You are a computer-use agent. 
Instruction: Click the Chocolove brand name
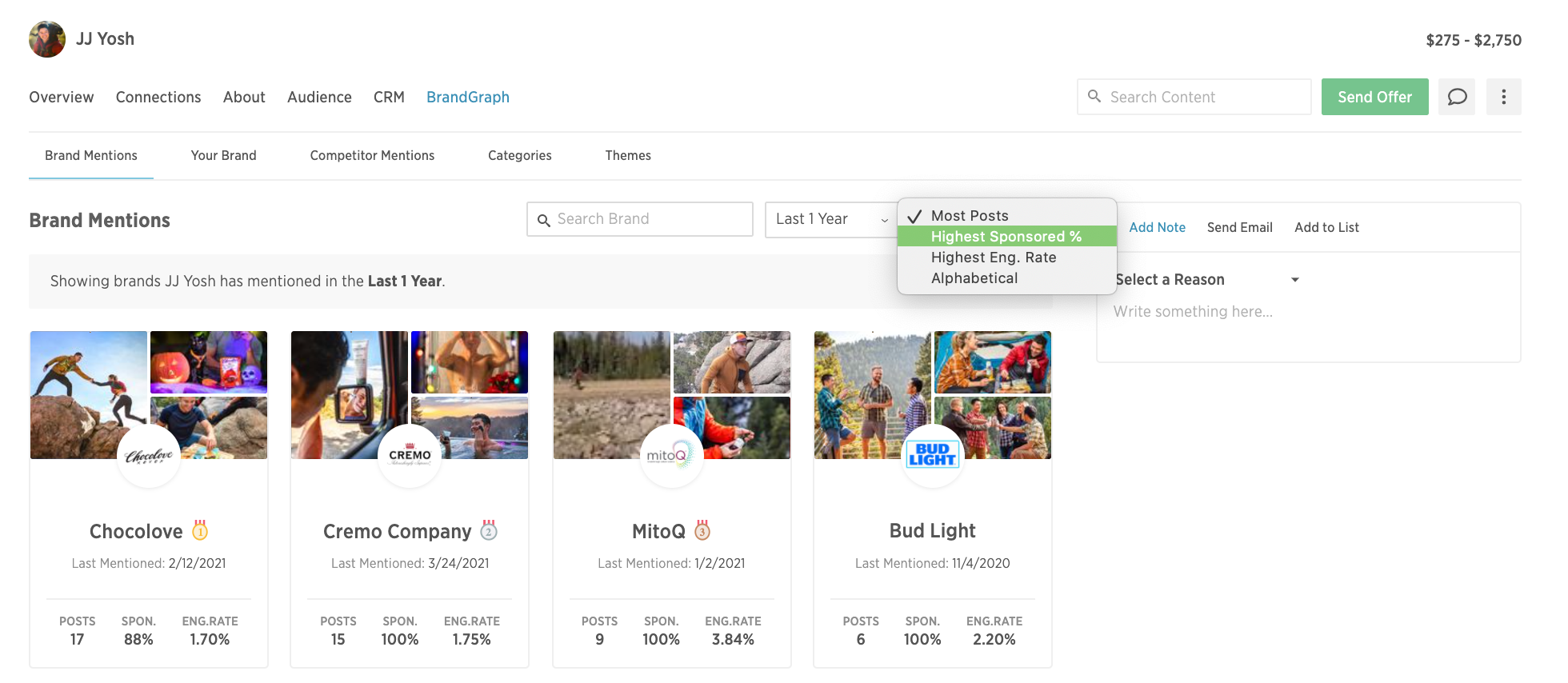[x=136, y=531]
